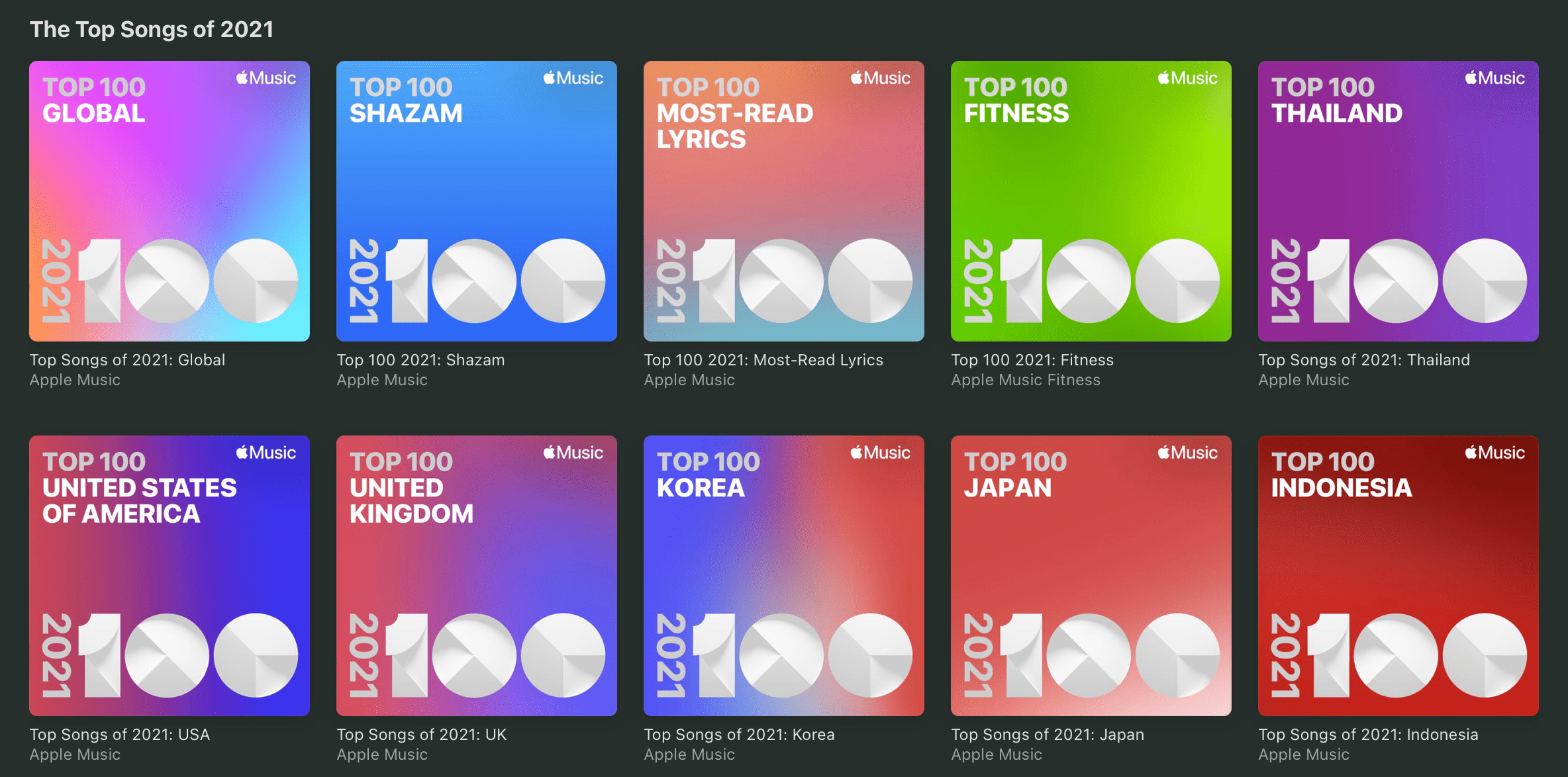1568x777 pixels.
Task: Open 'Top Songs of 2021: USA' link
Action: click(120, 735)
